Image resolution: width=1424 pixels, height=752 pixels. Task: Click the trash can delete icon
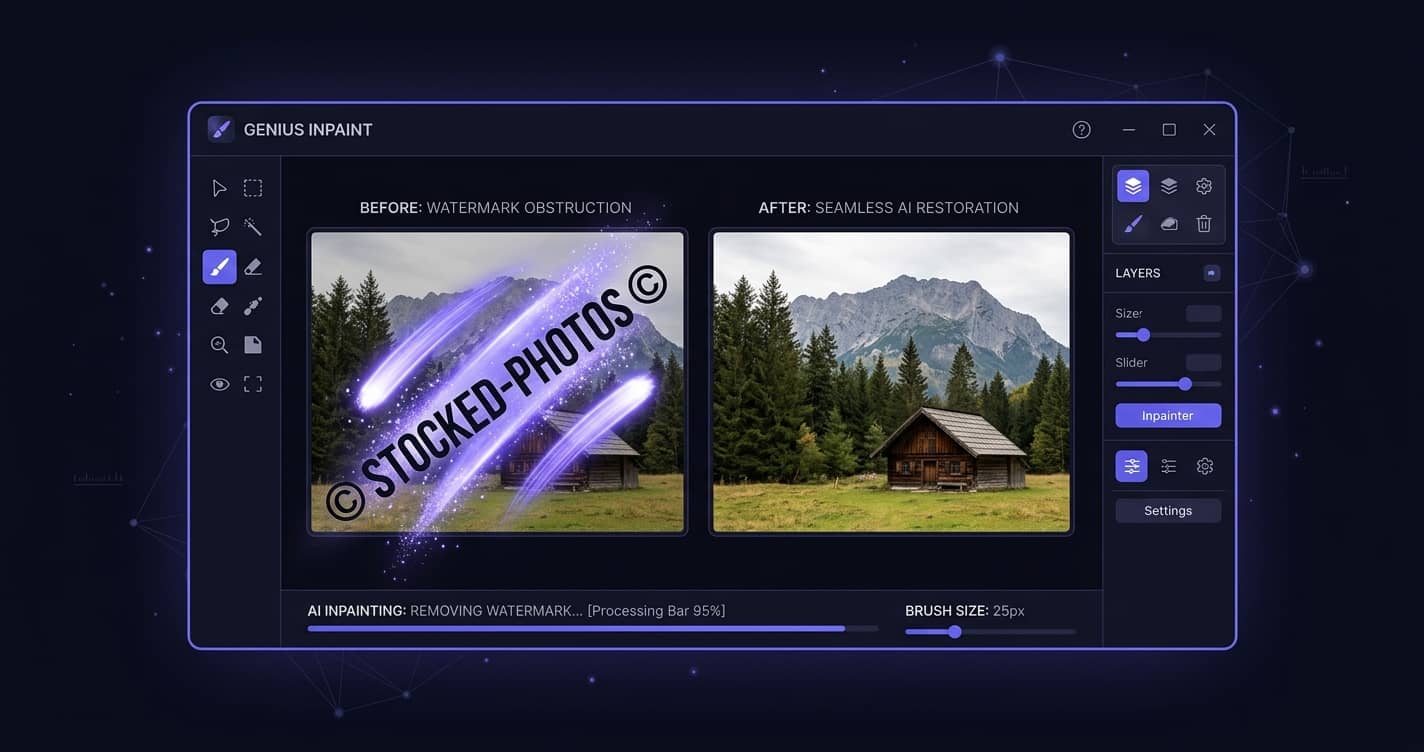pos(1204,224)
